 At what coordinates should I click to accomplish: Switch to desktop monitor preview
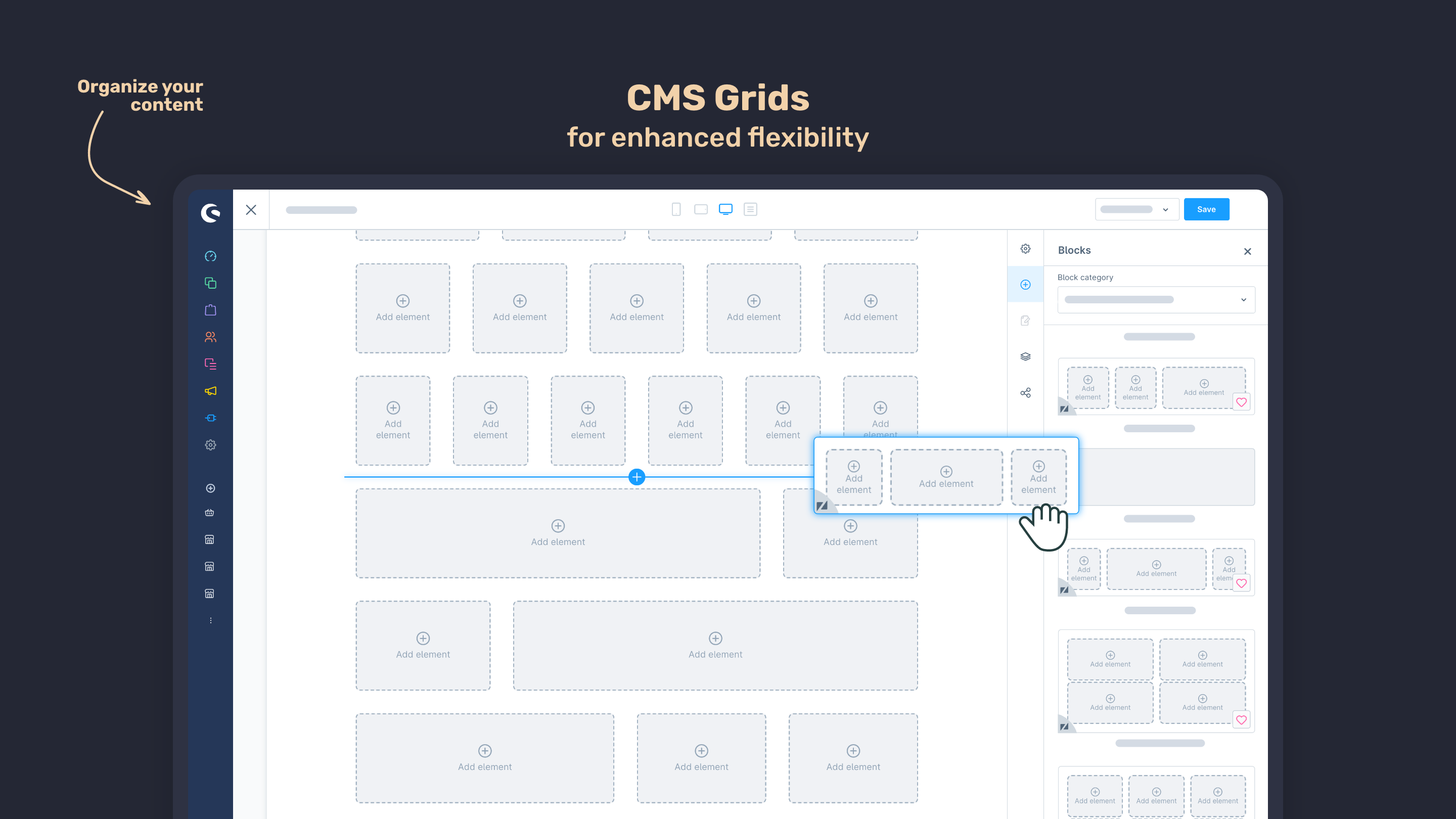726,209
